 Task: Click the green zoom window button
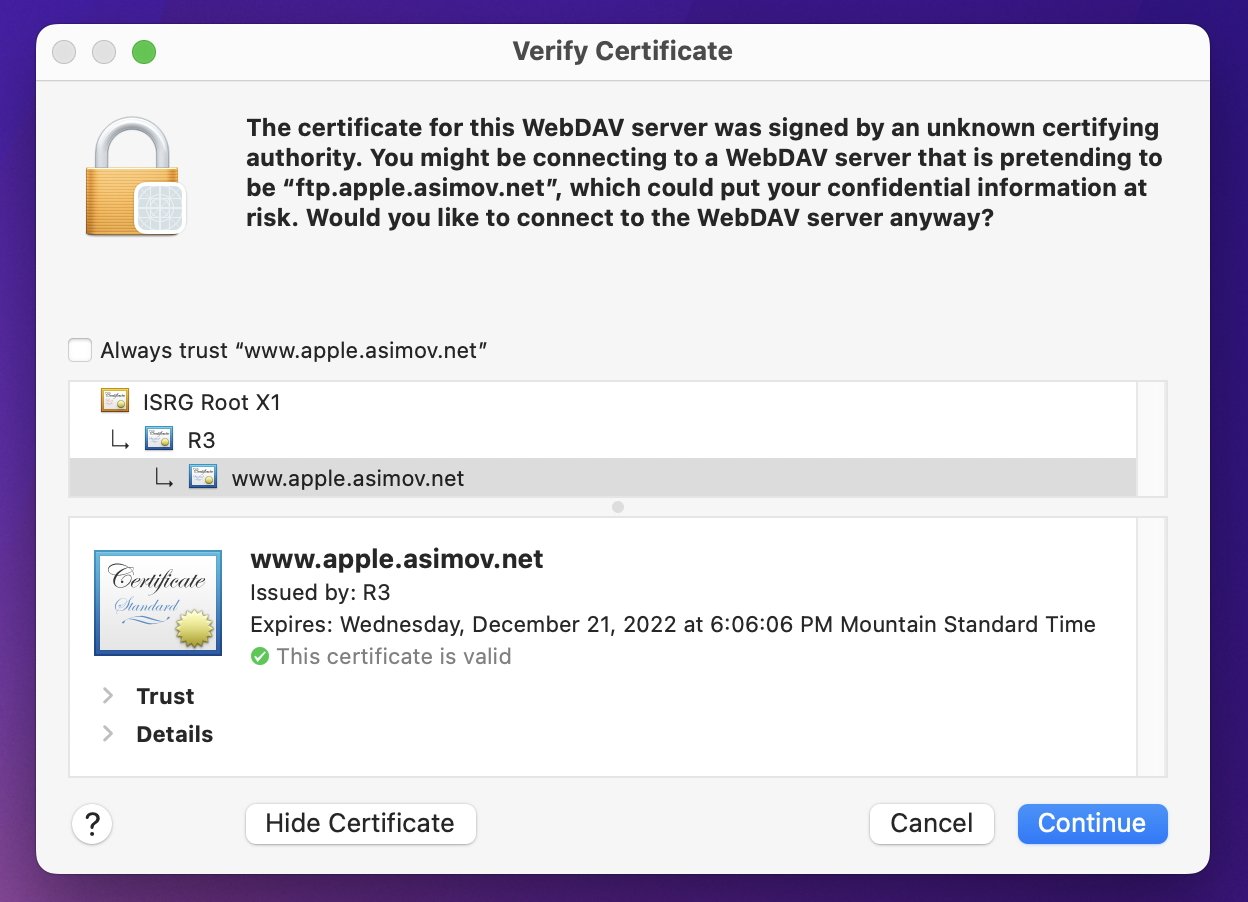(x=144, y=52)
